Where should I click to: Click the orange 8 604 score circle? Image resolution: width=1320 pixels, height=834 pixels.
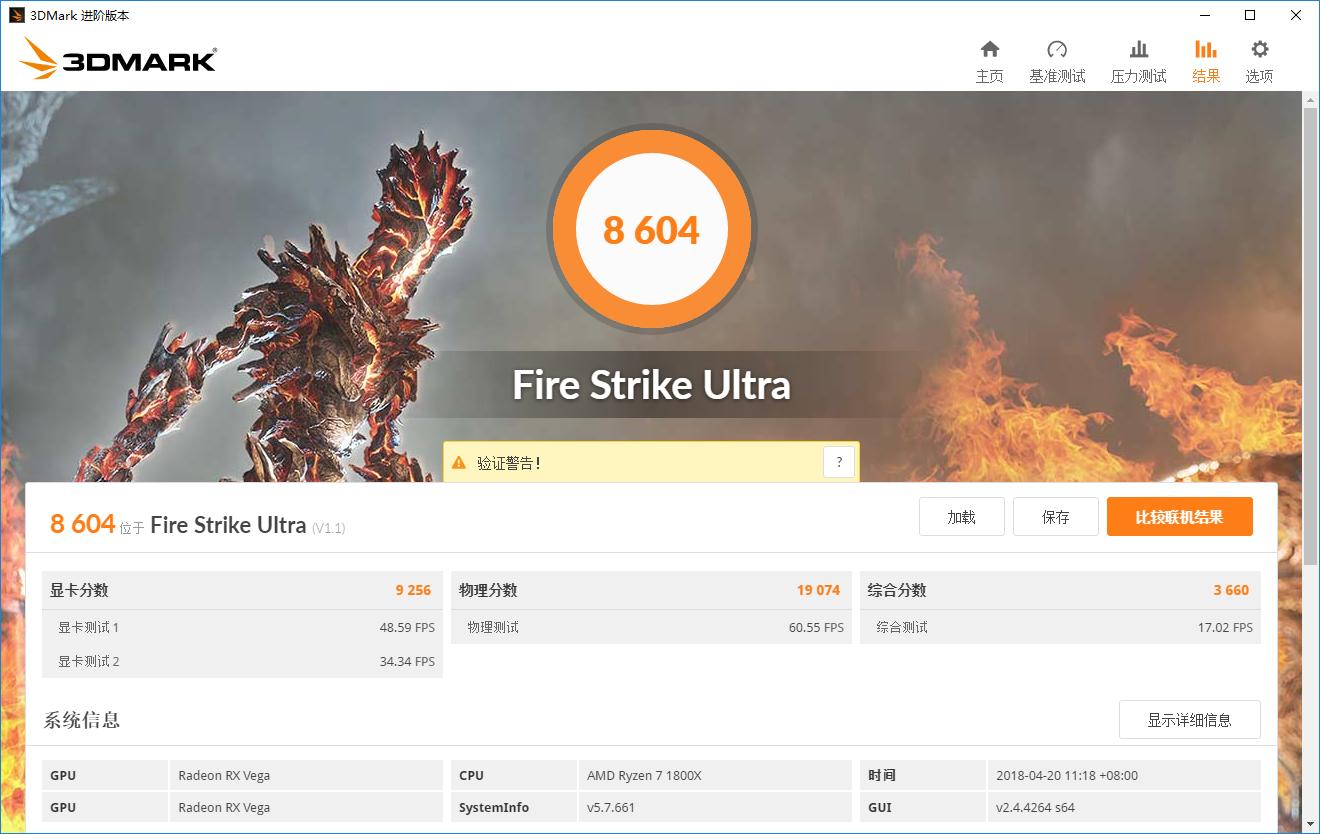coord(651,230)
